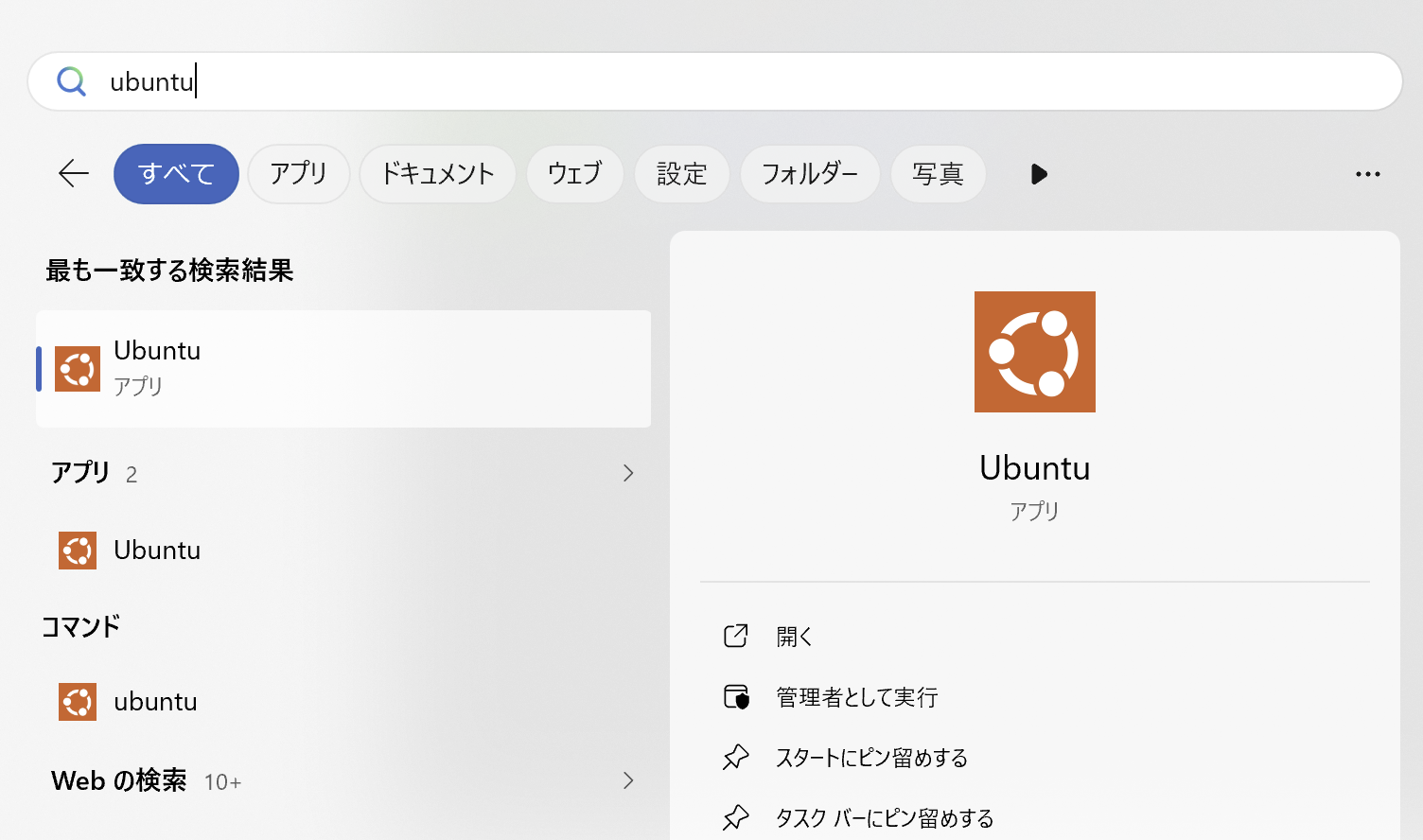Click the Ubuntu title in details pane
The width and height of the screenshot is (1423, 840).
point(1035,468)
